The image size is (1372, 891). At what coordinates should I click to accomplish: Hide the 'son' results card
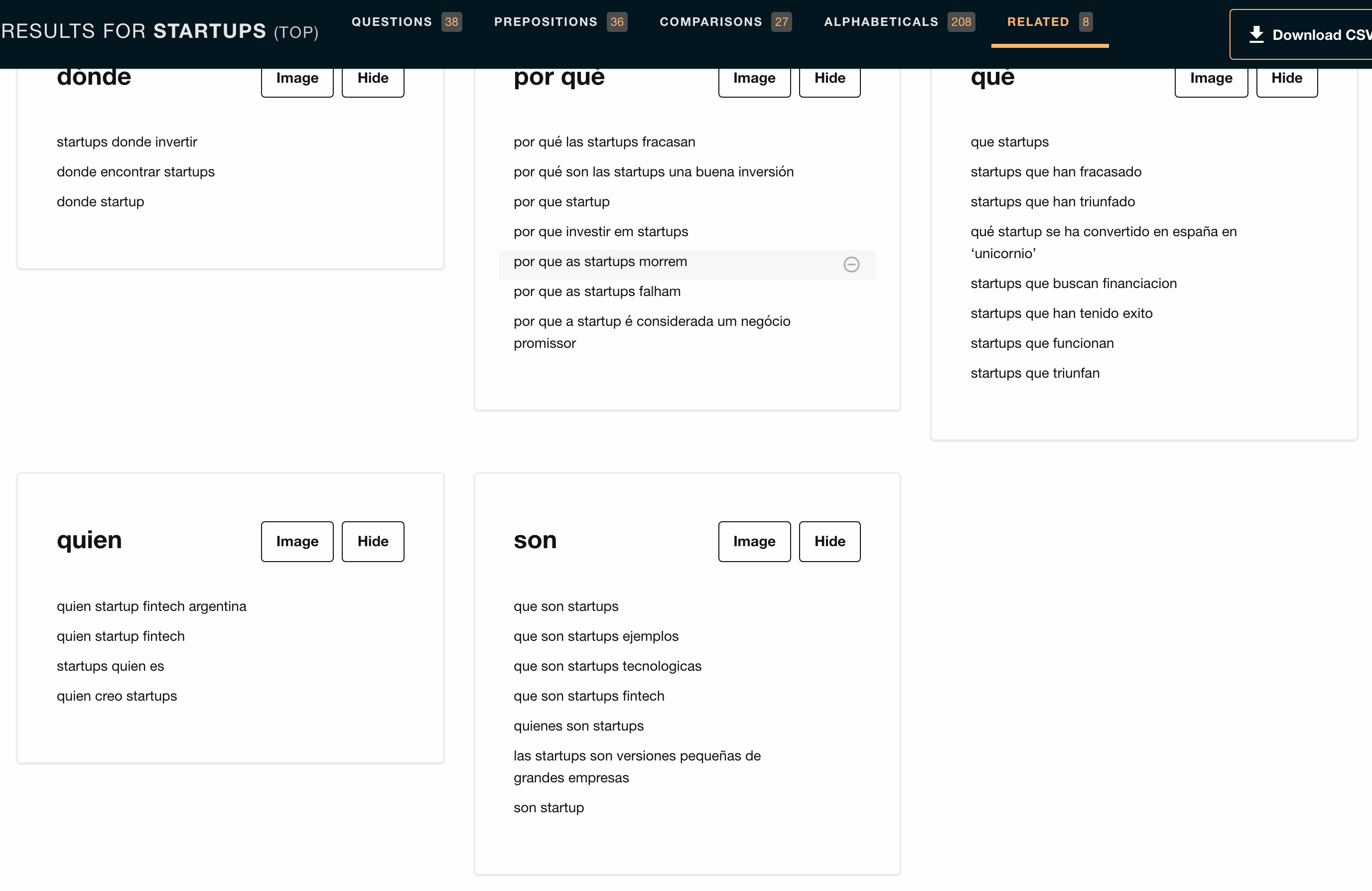click(829, 541)
